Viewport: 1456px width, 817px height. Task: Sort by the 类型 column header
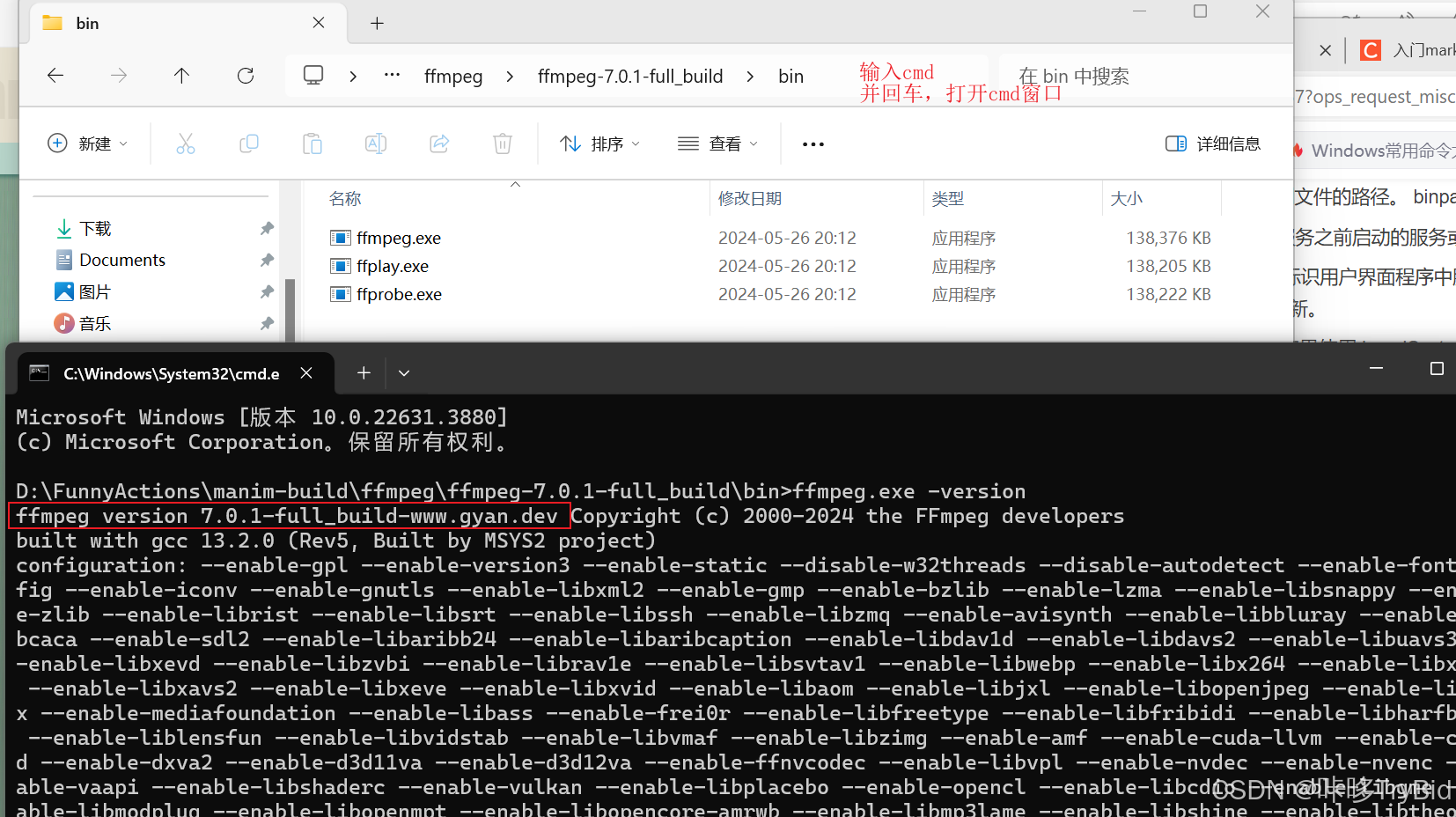948,199
